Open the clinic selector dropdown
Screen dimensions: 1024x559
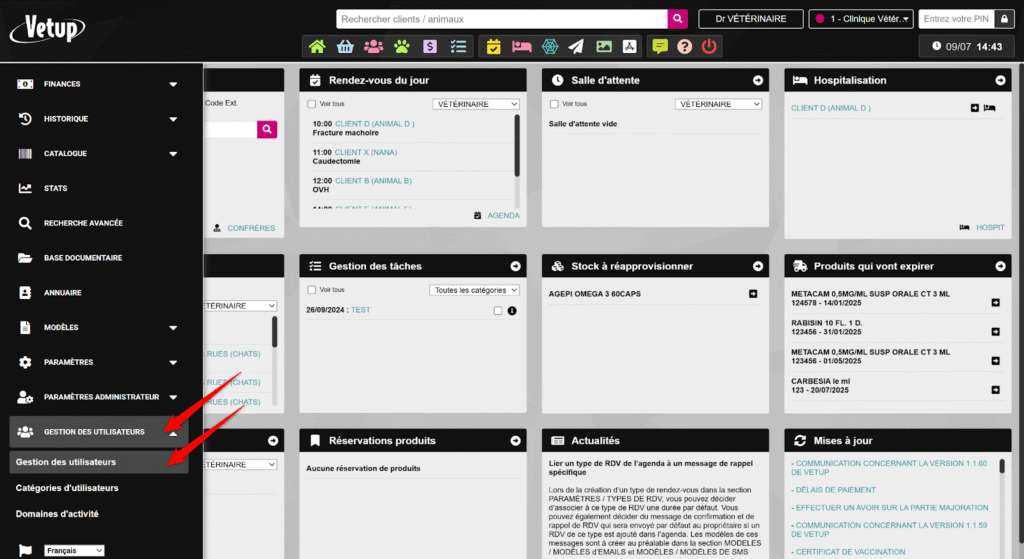(x=861, y=19)
